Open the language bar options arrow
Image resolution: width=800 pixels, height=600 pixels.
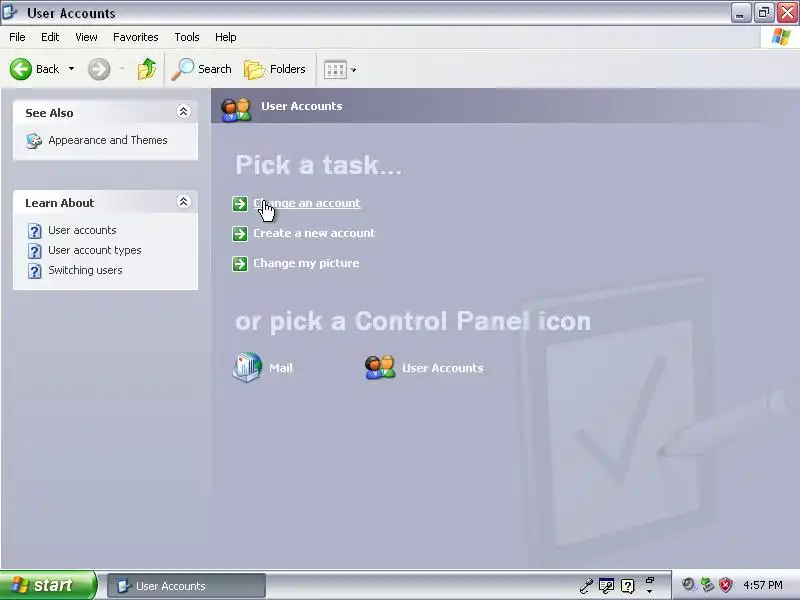pyautogui.click(x=649, y=592)
